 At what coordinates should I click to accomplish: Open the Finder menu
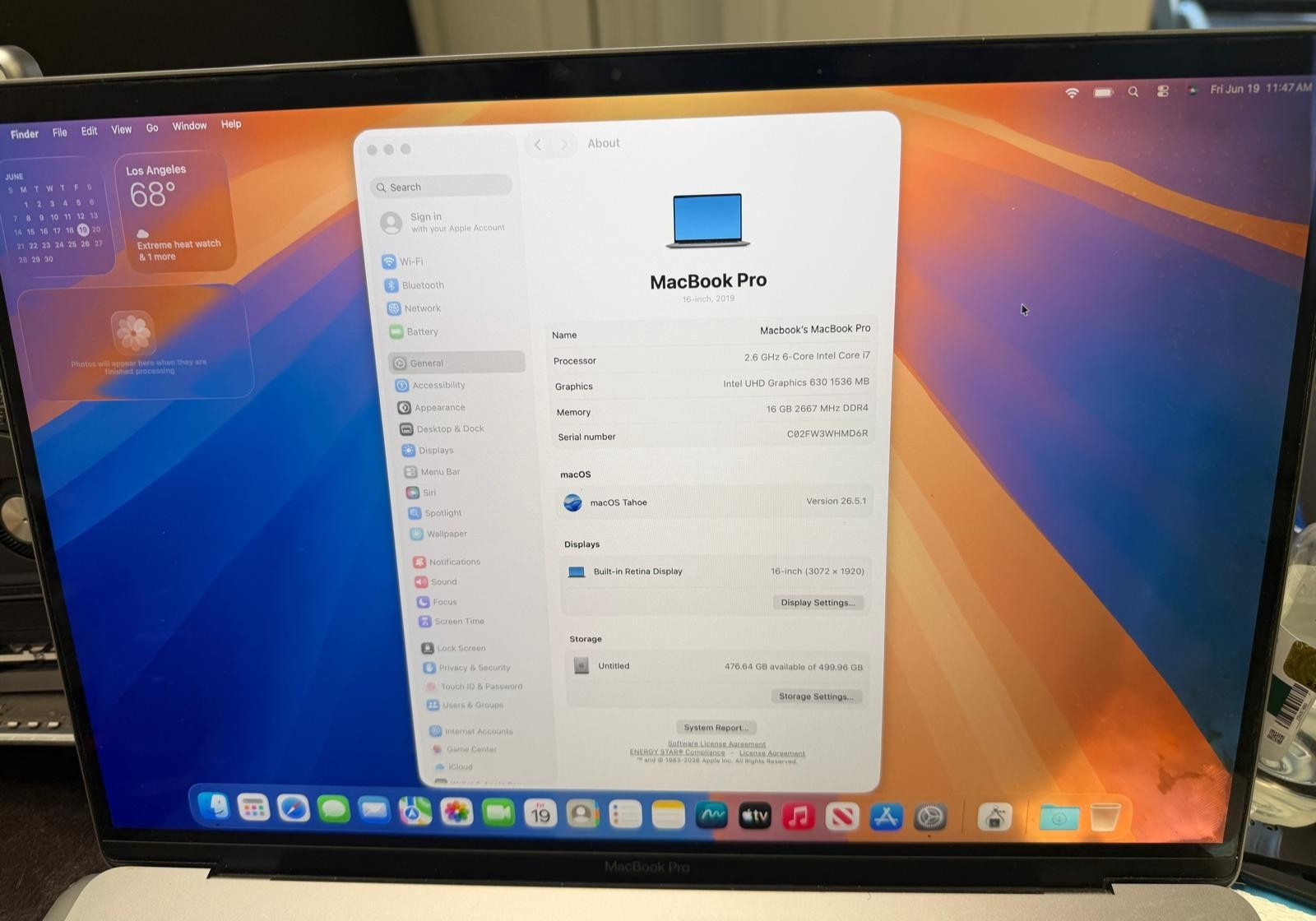pos(25,134)
